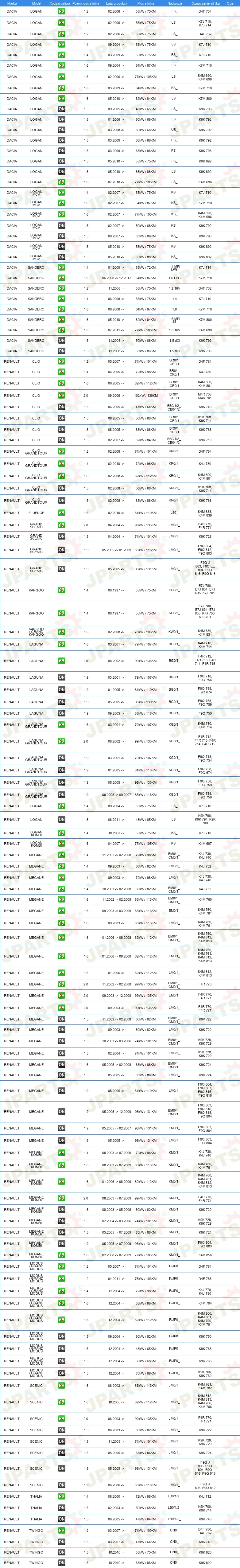Click petrol icon in Megane Kombi K4M 856 row

click(x=61, y=1255)
